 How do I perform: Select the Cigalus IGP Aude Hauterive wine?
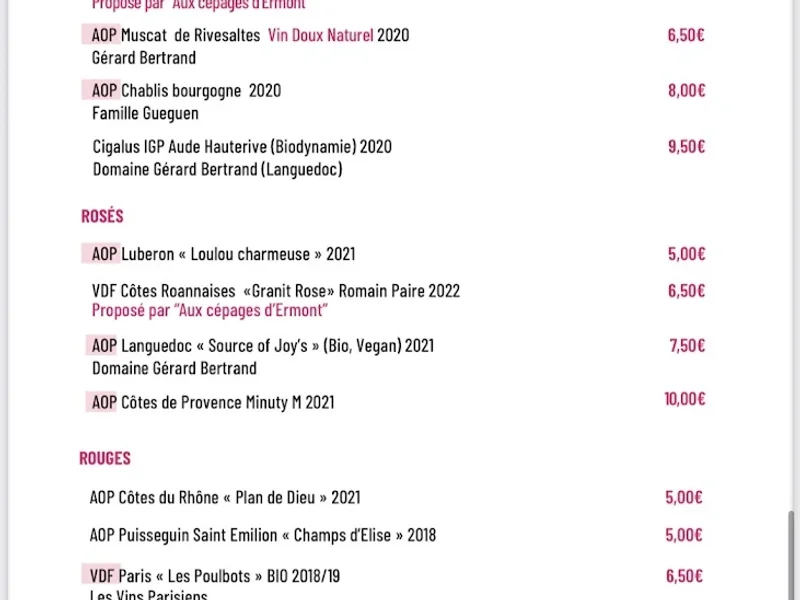[242, 147]
